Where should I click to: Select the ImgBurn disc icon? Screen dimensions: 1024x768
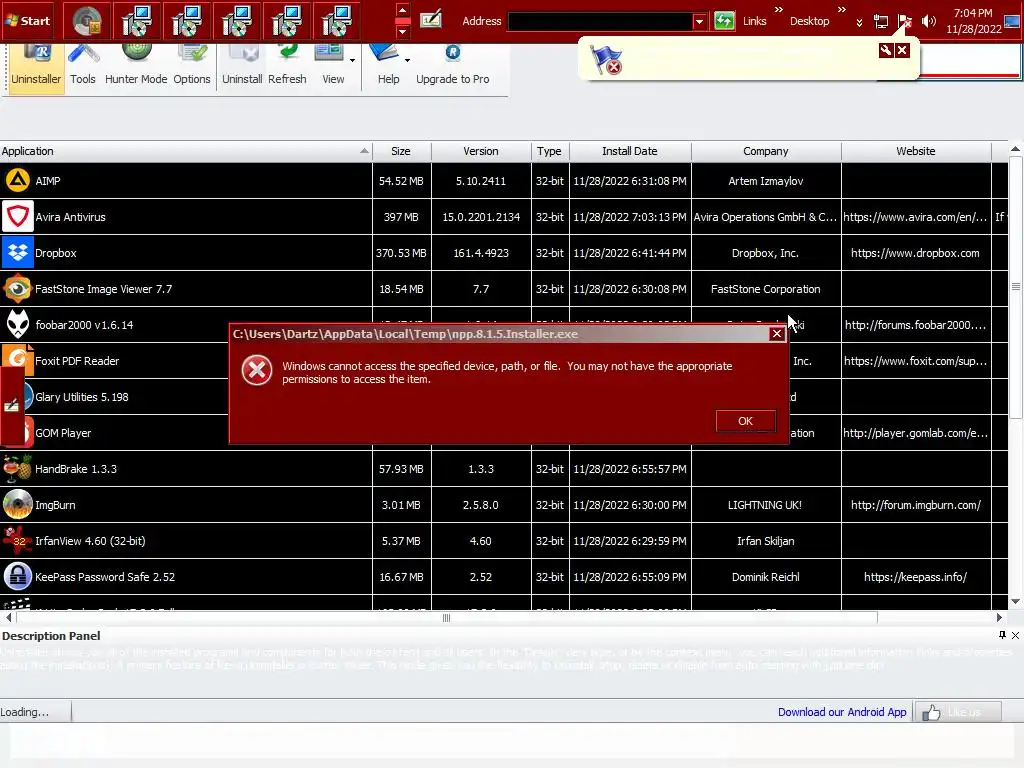[18, 504]
